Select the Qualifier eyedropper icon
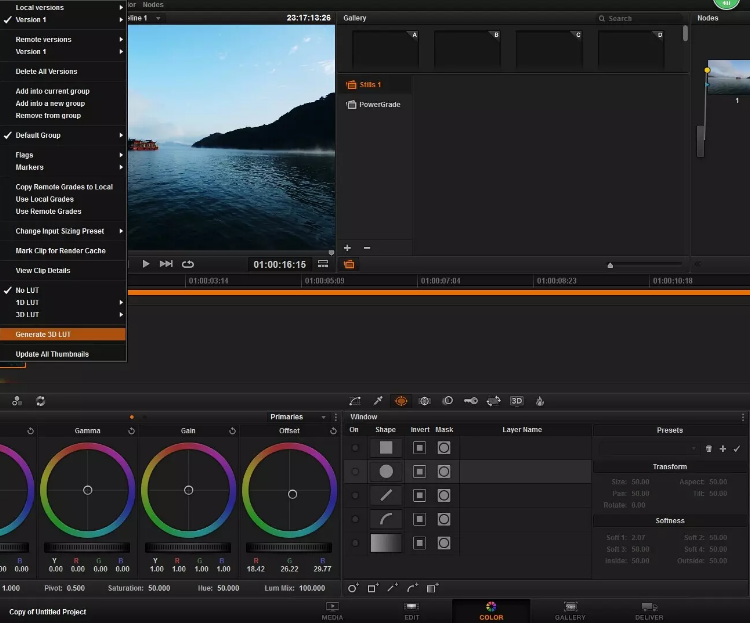750x623 pixels. (x=378, y=401)
